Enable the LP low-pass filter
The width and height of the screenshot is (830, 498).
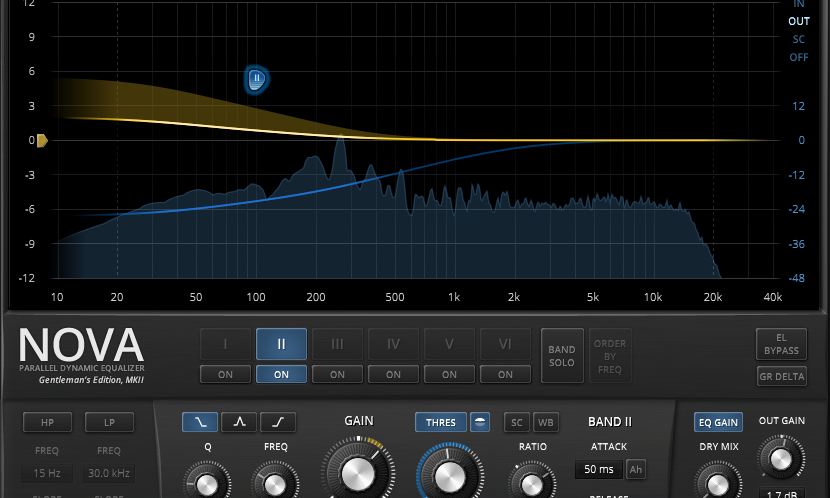(x=109, y=422)
